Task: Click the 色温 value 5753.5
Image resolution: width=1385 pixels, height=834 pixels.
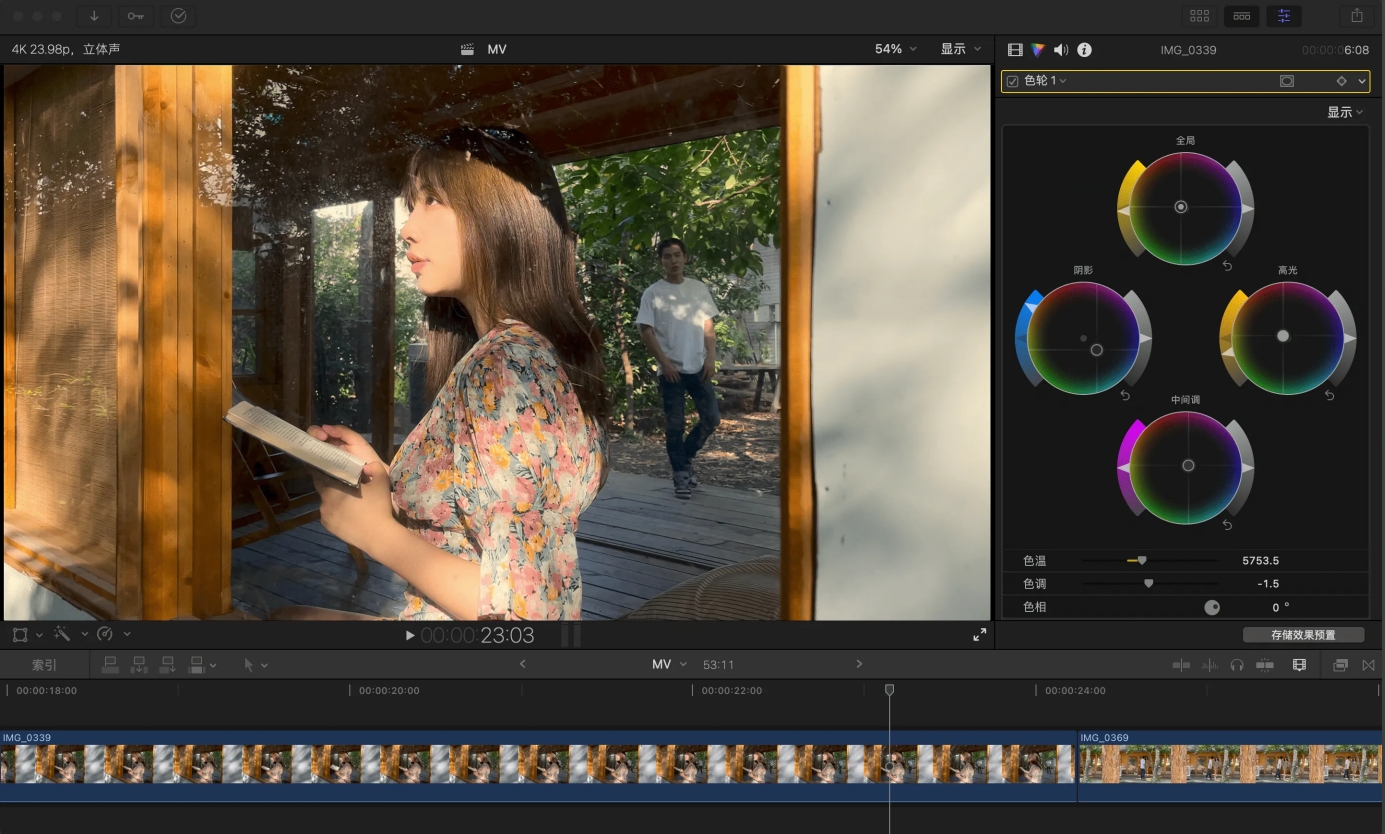Action: pyautogui.click(x=1260, y=561)
